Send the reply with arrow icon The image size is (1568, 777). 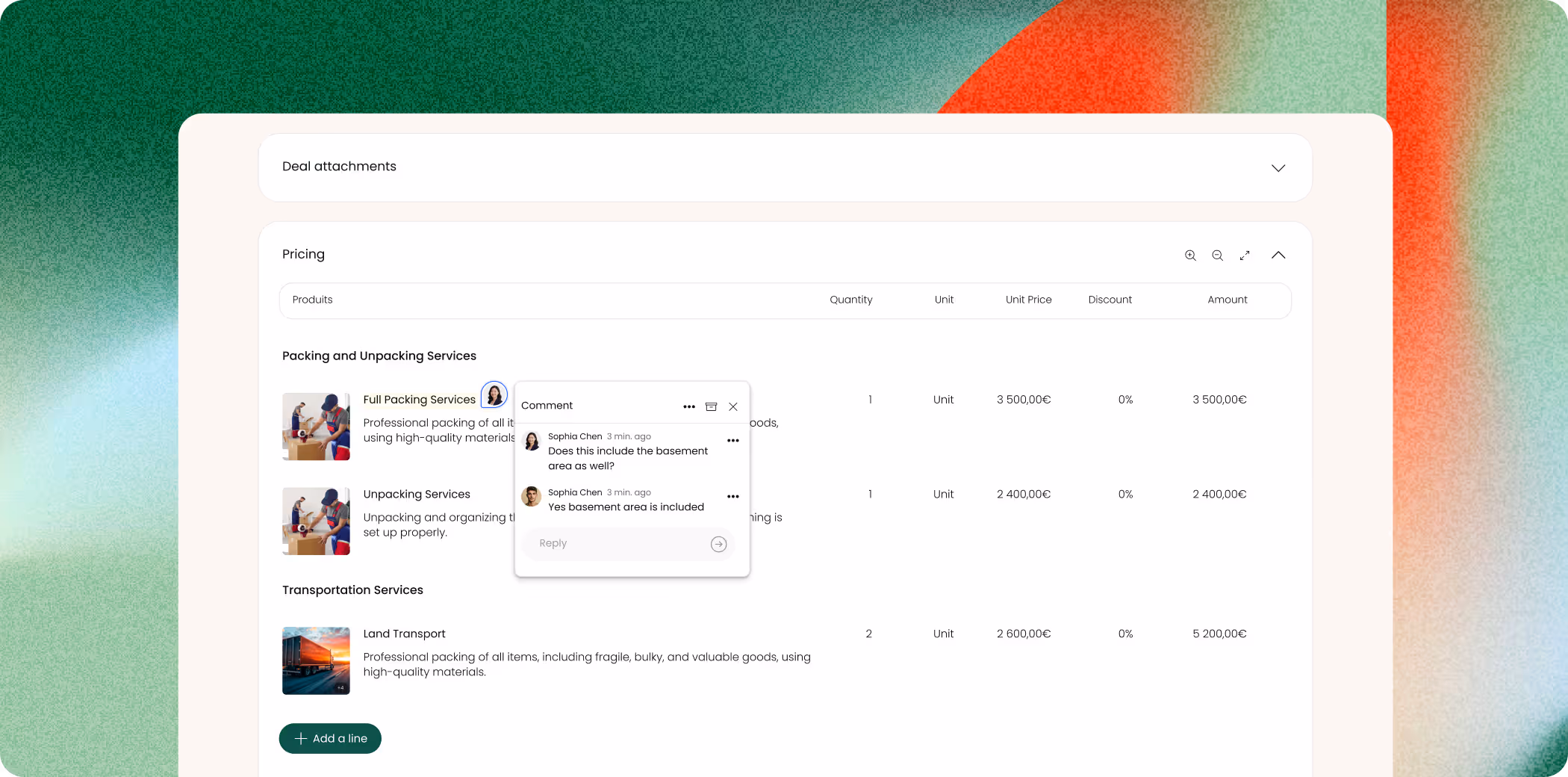tap(718, 544)
